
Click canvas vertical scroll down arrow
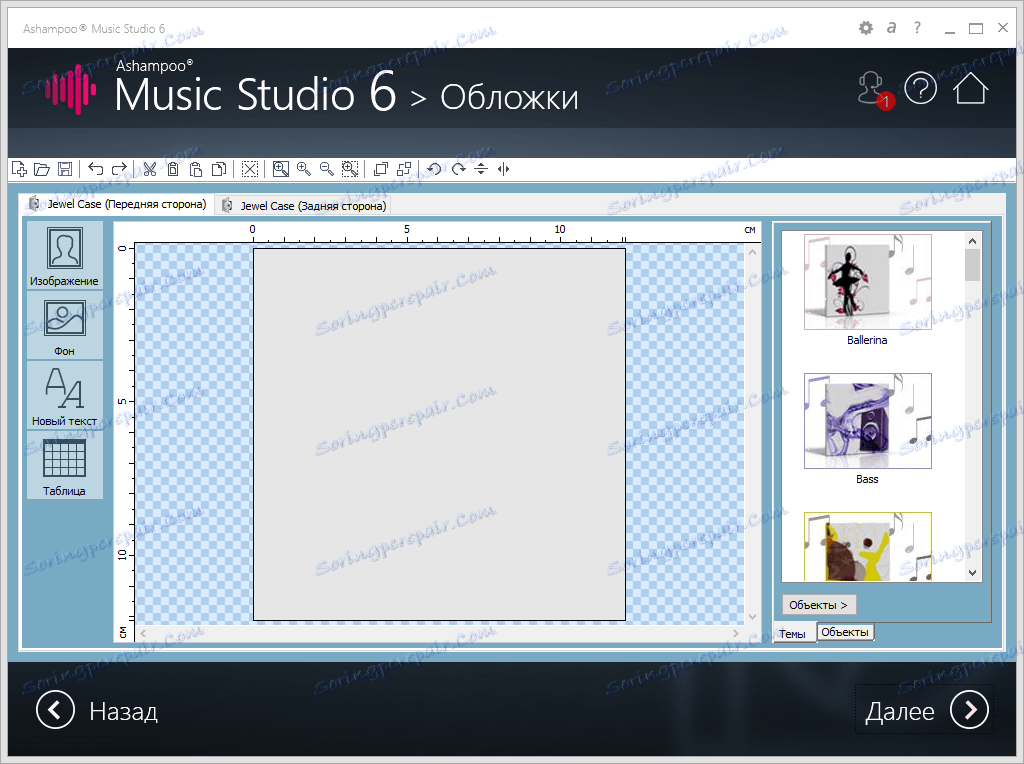tap(752, 616)
